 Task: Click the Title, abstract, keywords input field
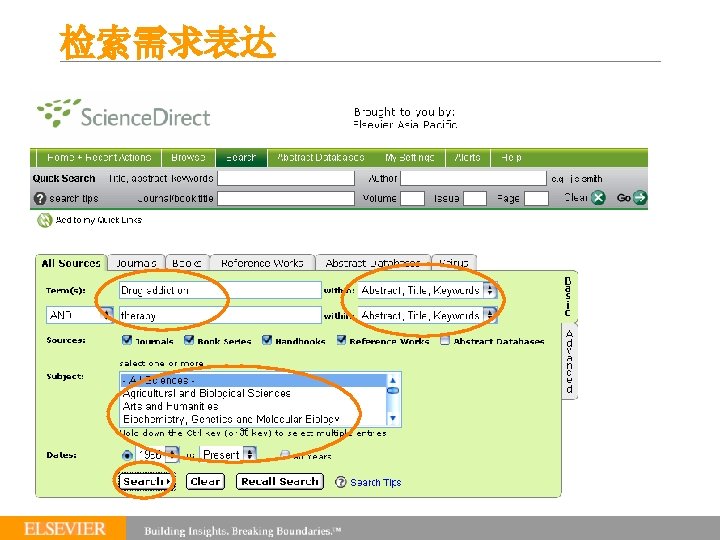point(286,178)
